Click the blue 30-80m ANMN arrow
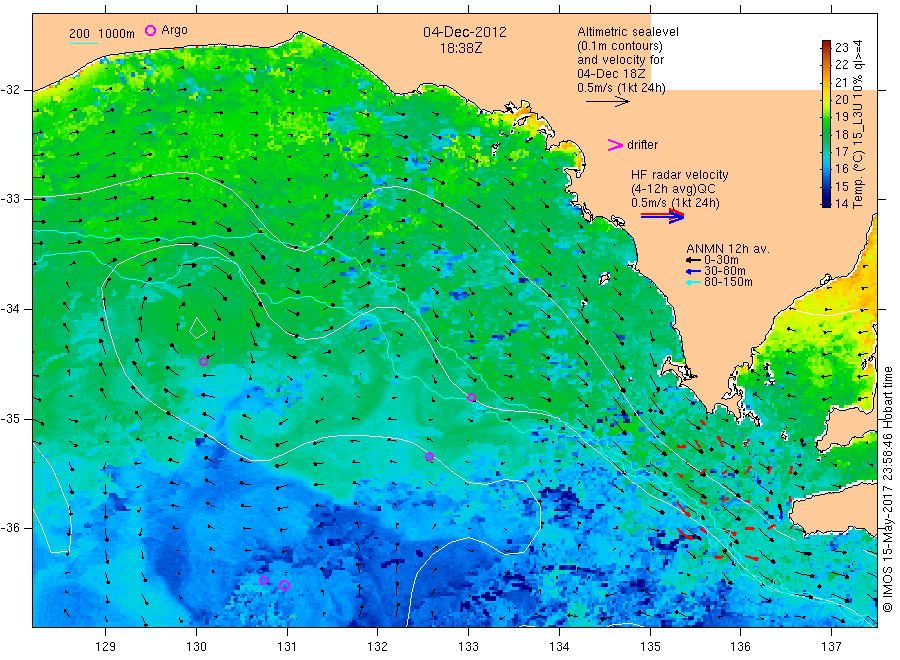Viewport: 900px width, 660px height. click(693, 271)
